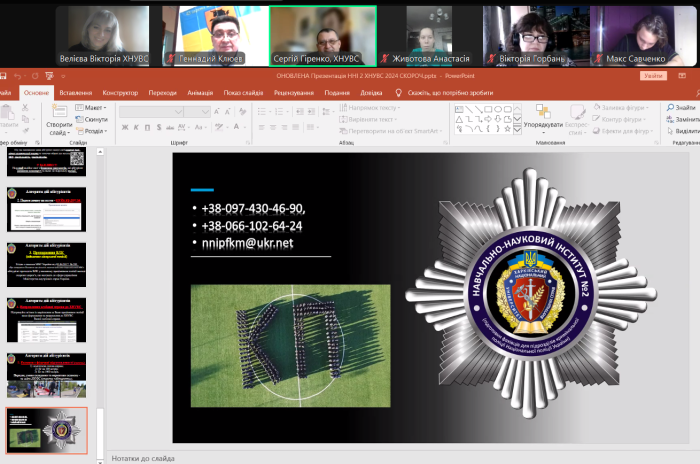700x464 pixels.
Task: Click the Знайти (Find) search icon
Action: [680, 107]
